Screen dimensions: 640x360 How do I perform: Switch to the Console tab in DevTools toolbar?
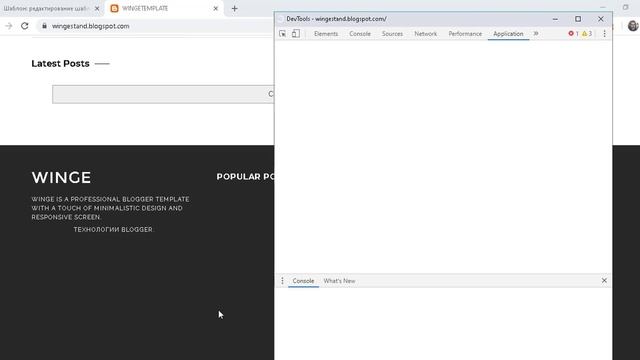coord(360,34)
